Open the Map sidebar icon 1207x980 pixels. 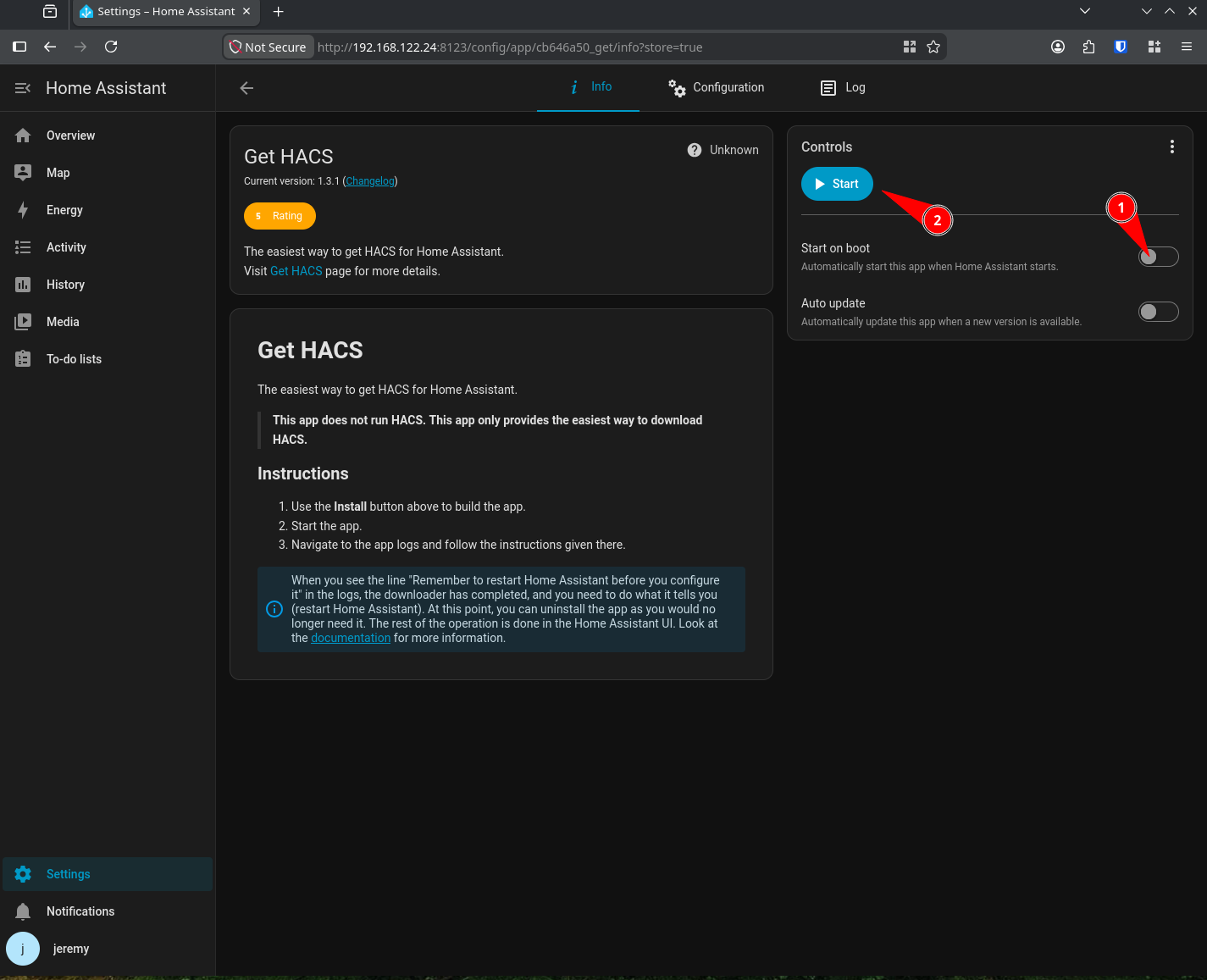23,173
